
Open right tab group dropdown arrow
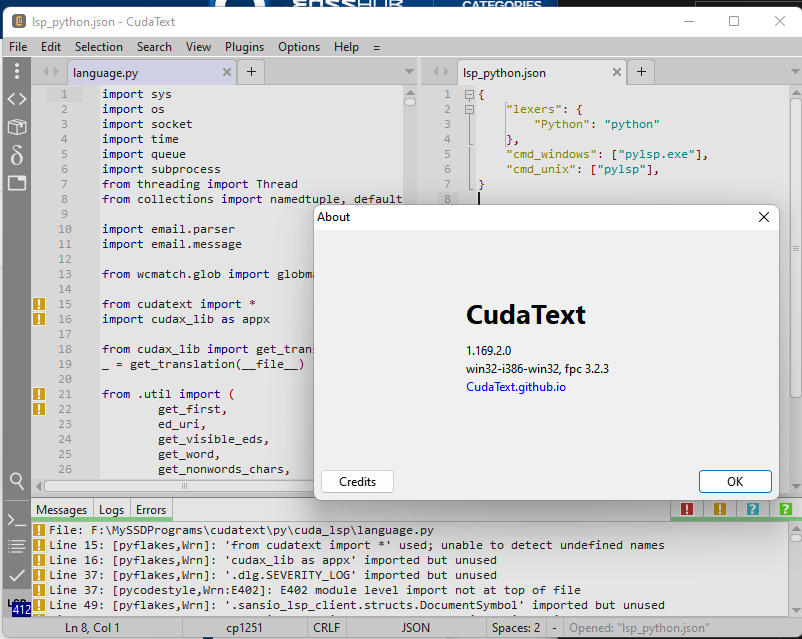coord(795,72)
